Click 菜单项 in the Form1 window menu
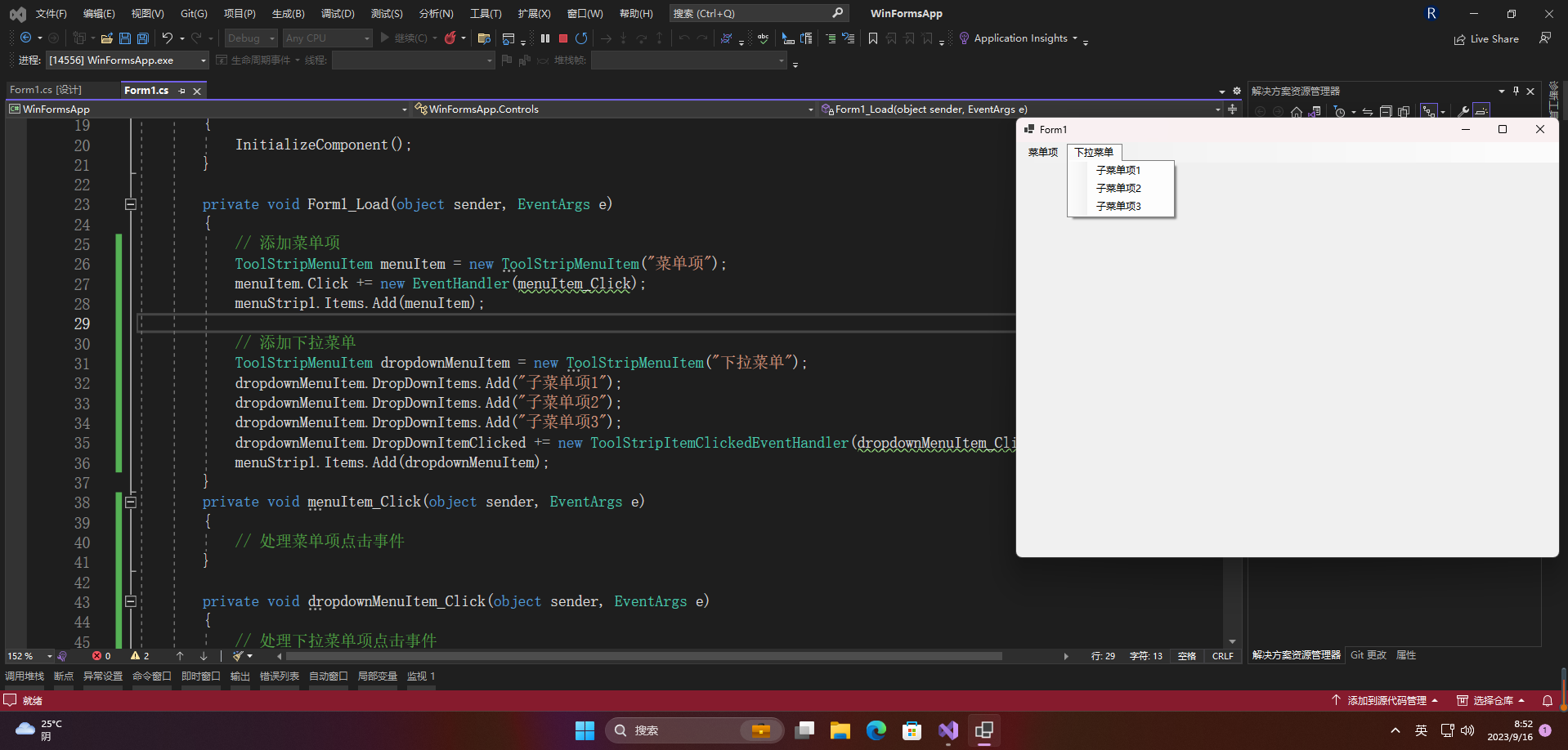The image size is (1568, 750). click(1043, 152)
